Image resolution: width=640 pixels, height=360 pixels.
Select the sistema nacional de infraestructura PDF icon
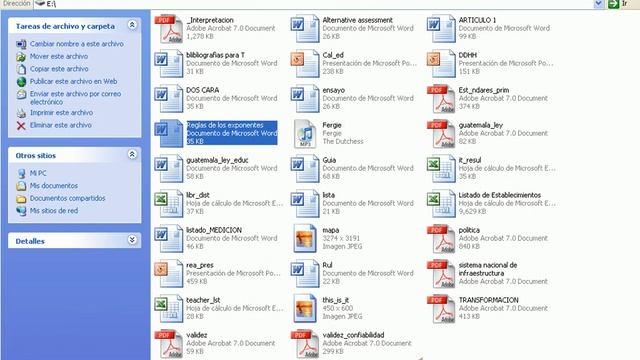(441, 273)
